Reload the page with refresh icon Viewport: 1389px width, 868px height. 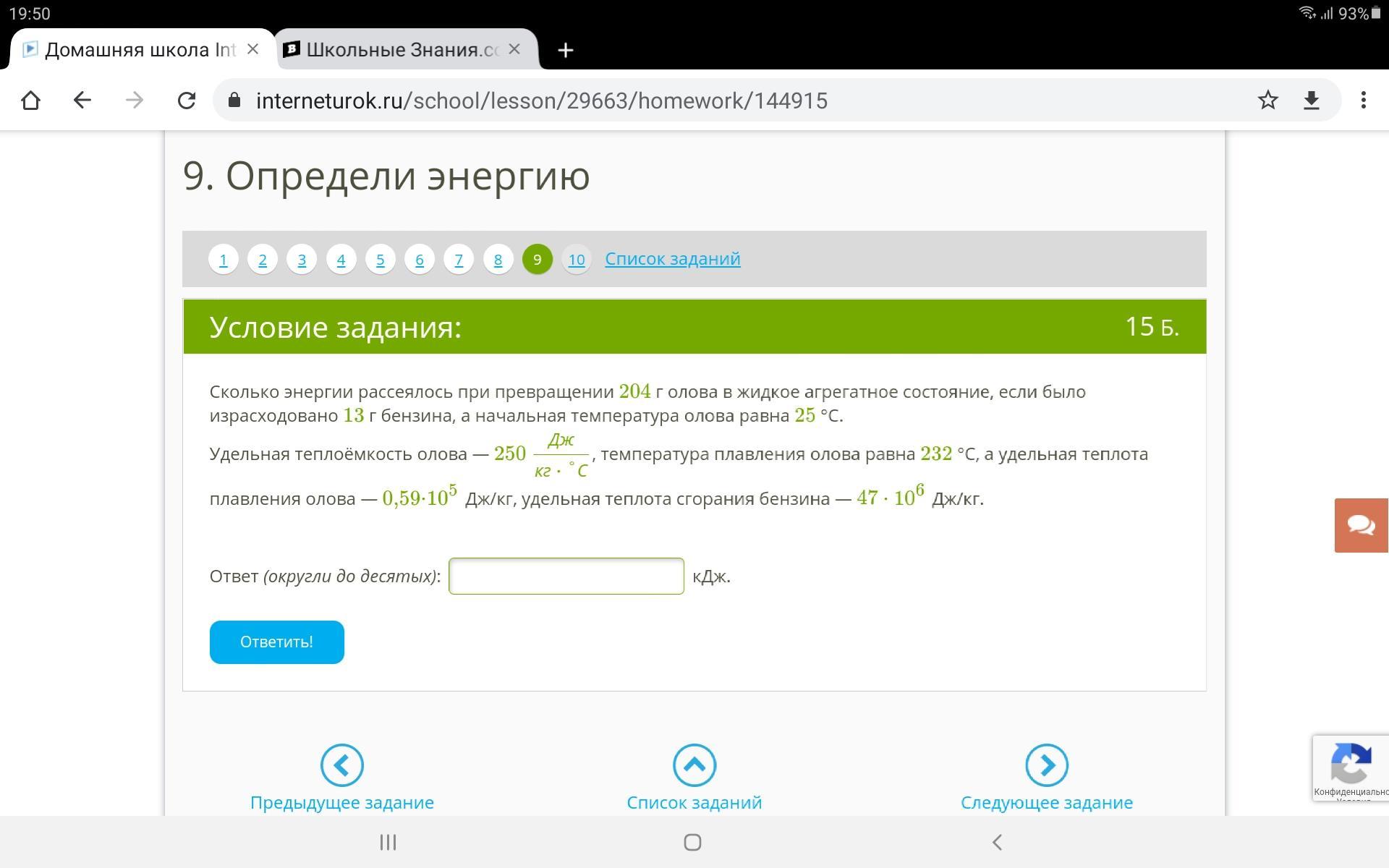tap(187, 101)
